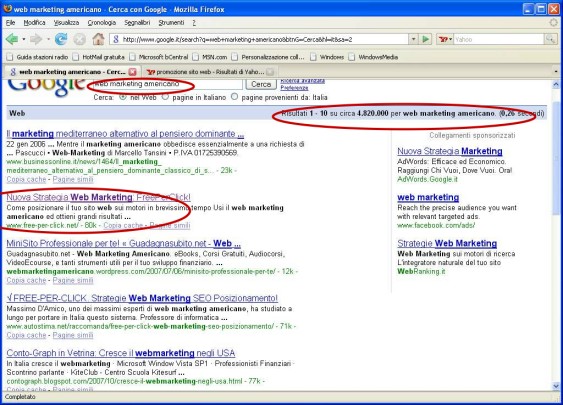This screenshot has width=563, height=405.
Task: Open the File menu
Action: point(10,23)
